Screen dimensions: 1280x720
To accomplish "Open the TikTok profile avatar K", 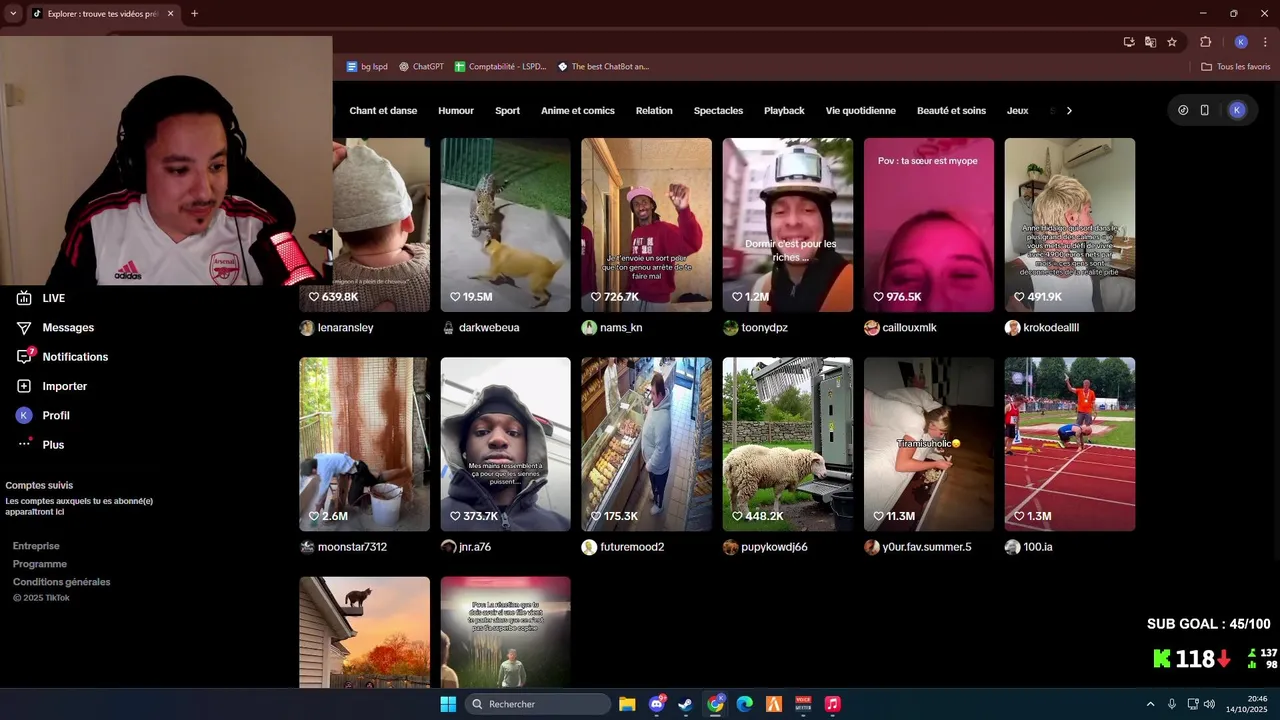I will point(1237,110).
